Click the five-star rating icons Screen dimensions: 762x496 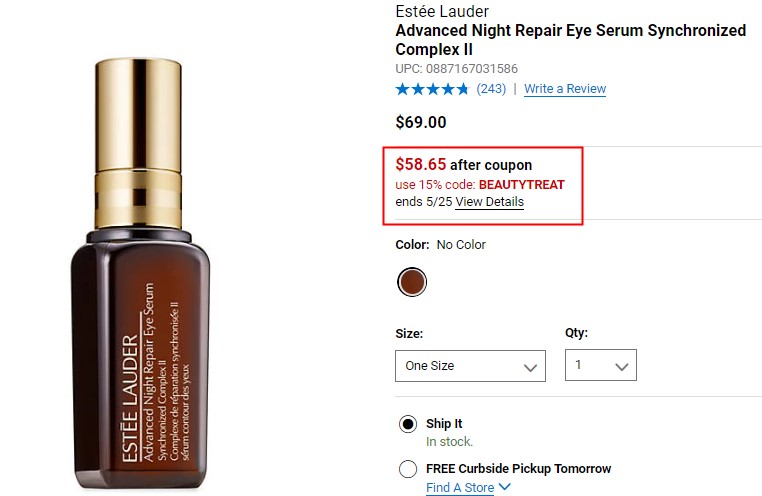pos(432,89)
